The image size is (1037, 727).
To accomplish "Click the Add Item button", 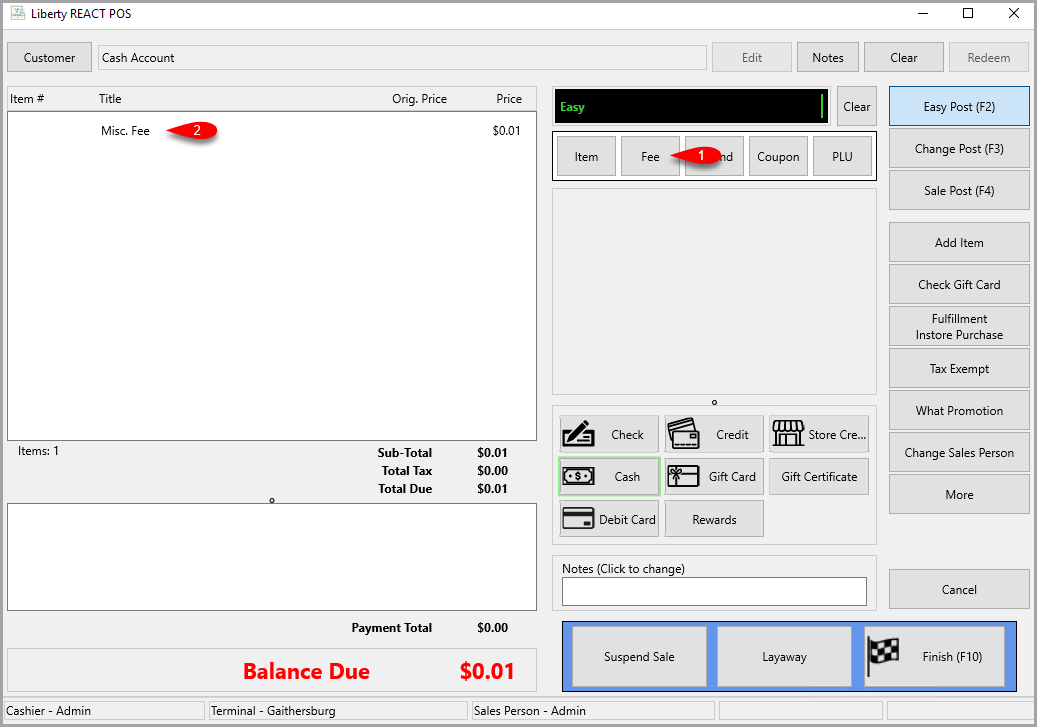I will [959, 243].
